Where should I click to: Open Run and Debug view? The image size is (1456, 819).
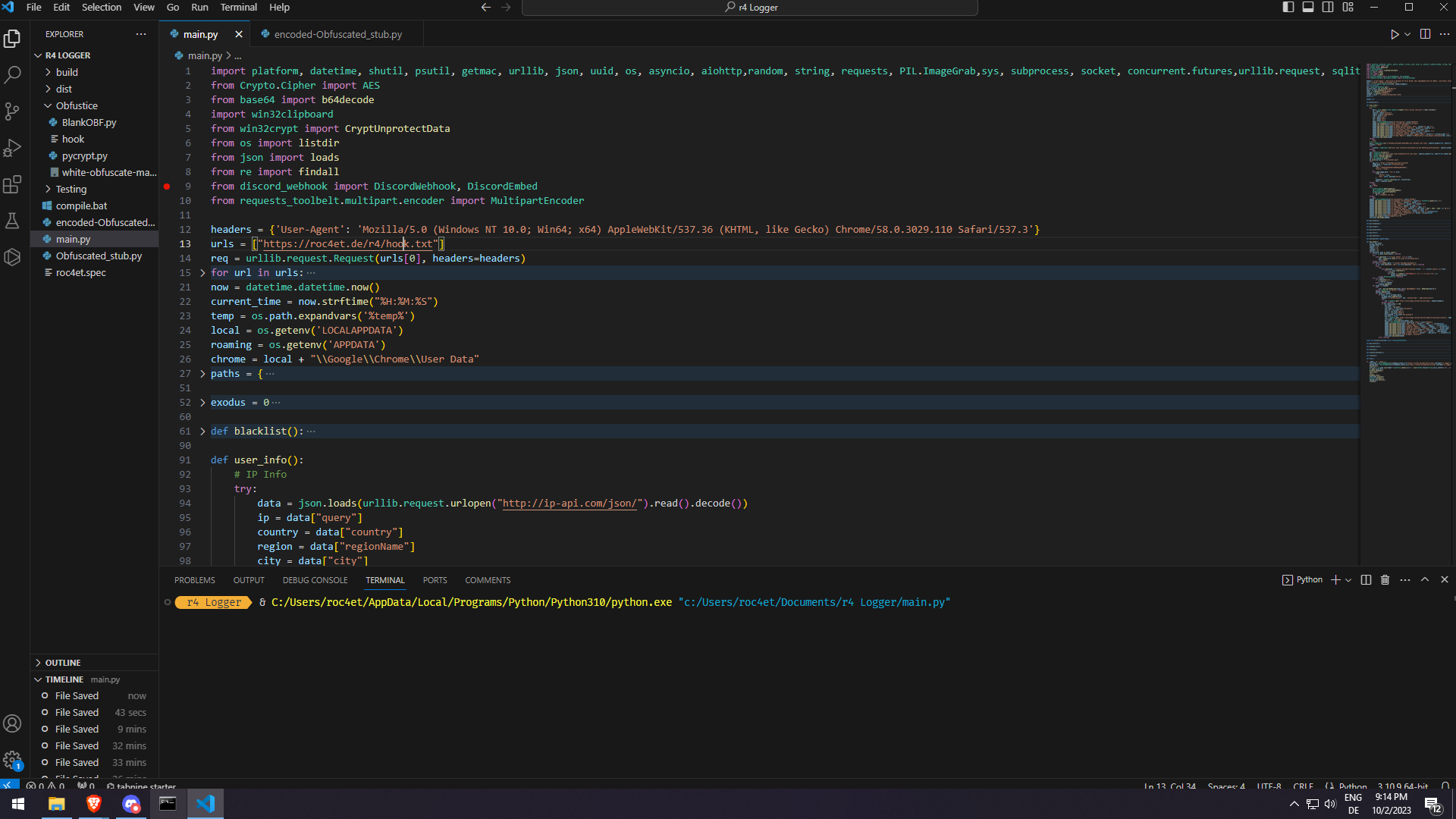click(x=12, y=148)
